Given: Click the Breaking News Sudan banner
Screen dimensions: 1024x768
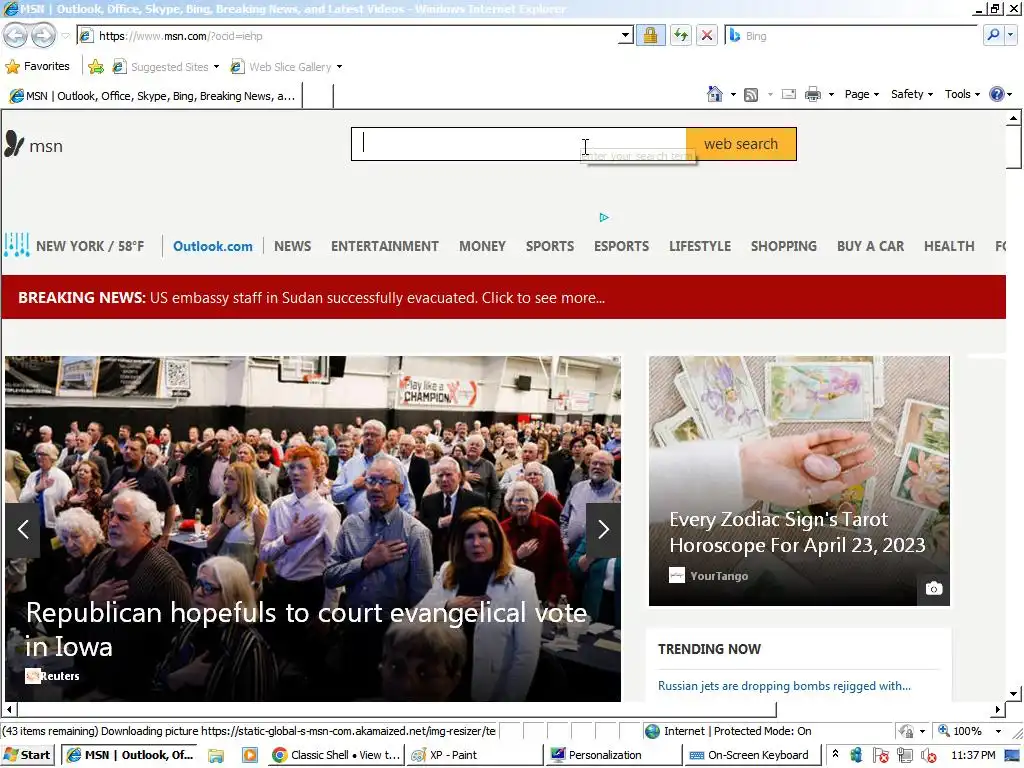Looking at the screenshot, I should [x=503, y=297].
